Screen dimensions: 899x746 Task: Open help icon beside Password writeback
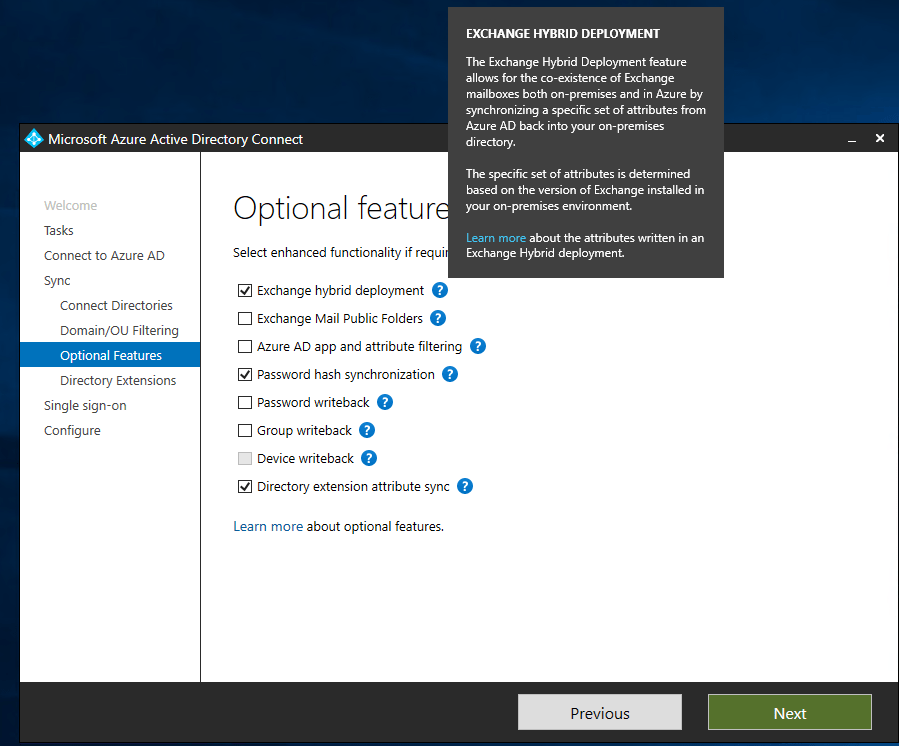(x=385, y=403)
